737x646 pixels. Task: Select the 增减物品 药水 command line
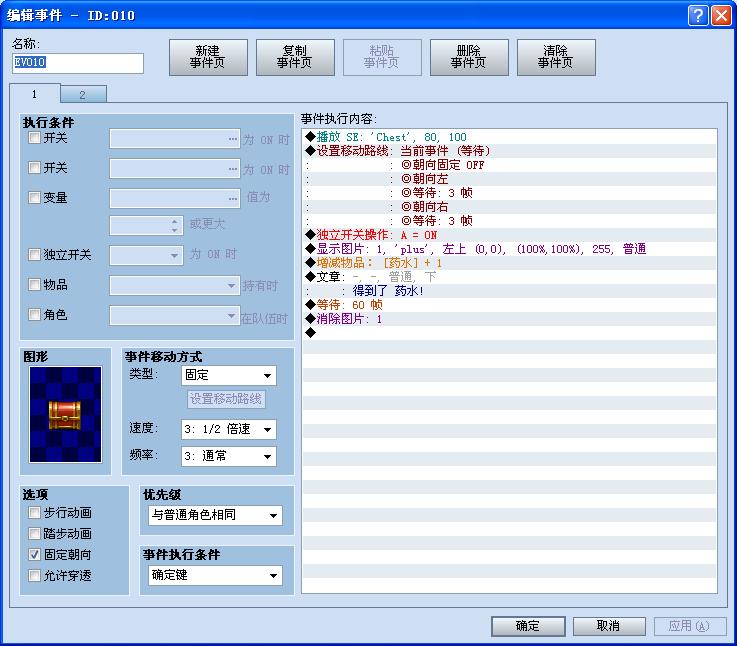click(x=510, y=263)
